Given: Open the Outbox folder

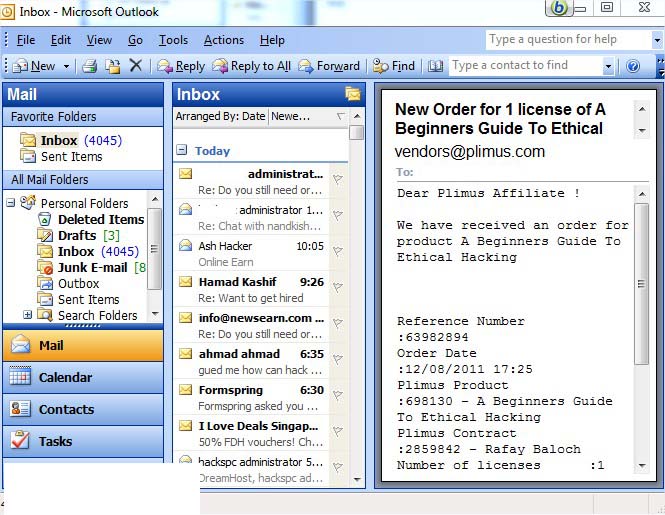Looking at the screenshot, I should (x=68, y=283).
